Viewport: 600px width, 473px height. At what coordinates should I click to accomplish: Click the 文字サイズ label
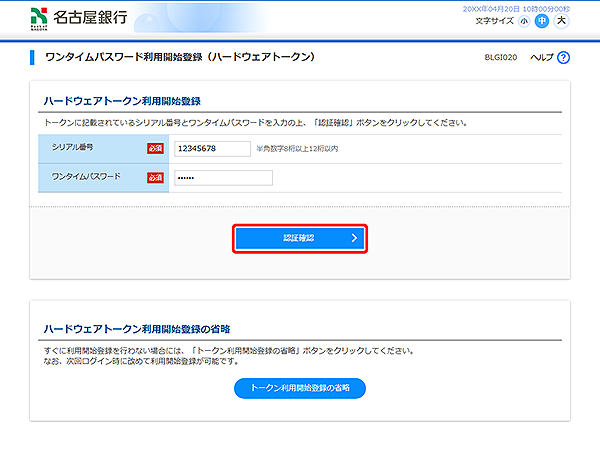click(x=494, y=20)
